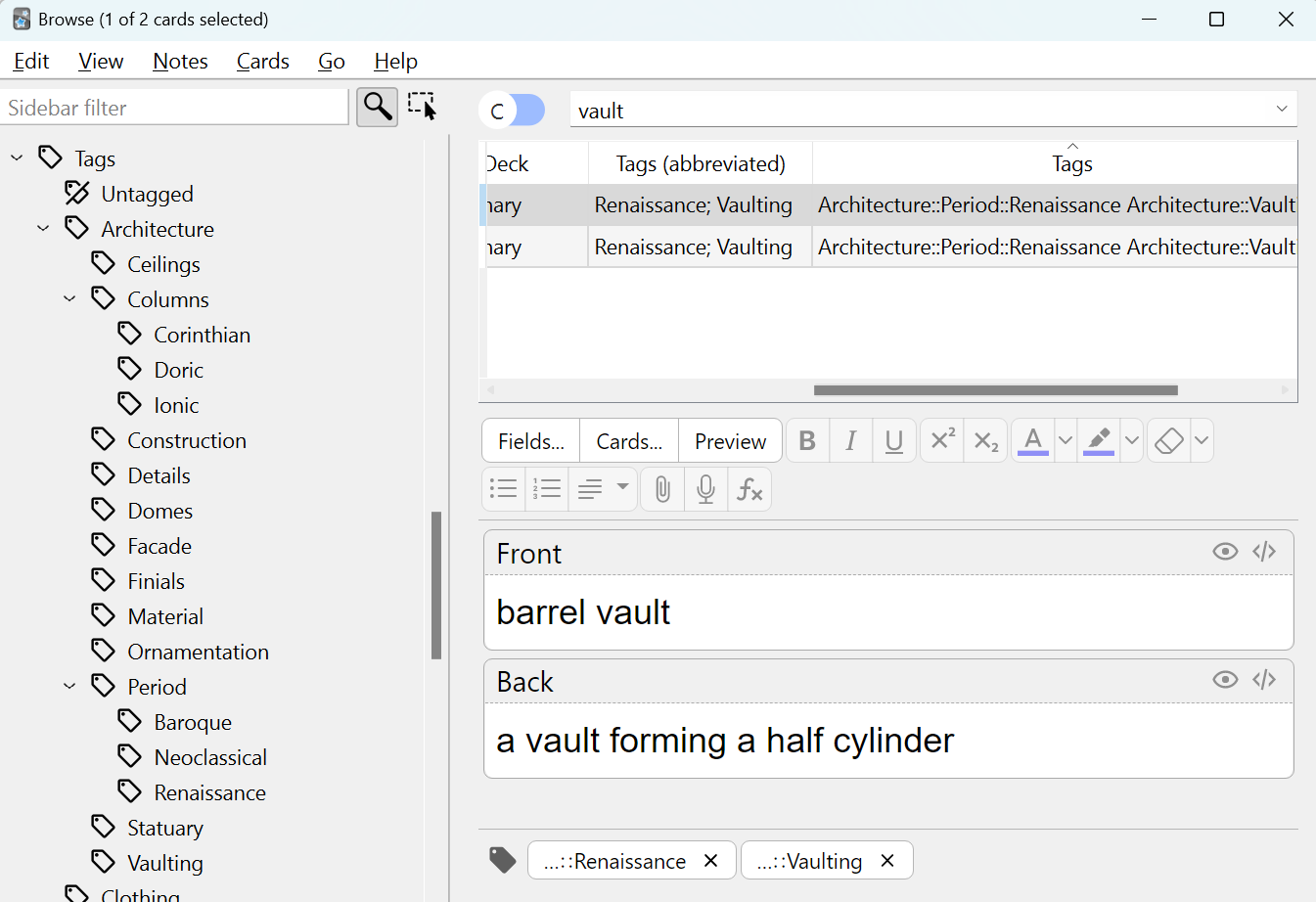Record audio using the microphone icon
1316x902 pixels.
(705, 489)
